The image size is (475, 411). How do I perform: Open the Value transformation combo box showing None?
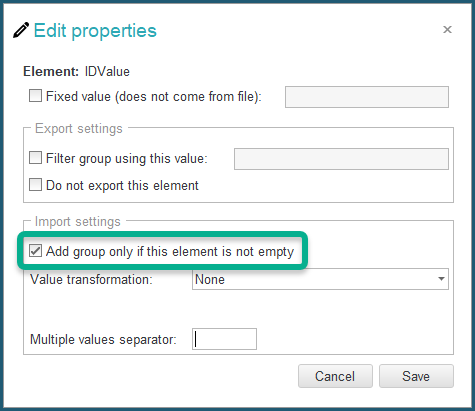tap(320, 279)
